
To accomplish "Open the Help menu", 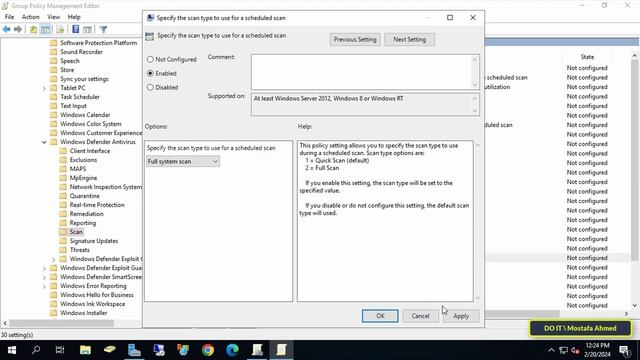I will point(74,17).
